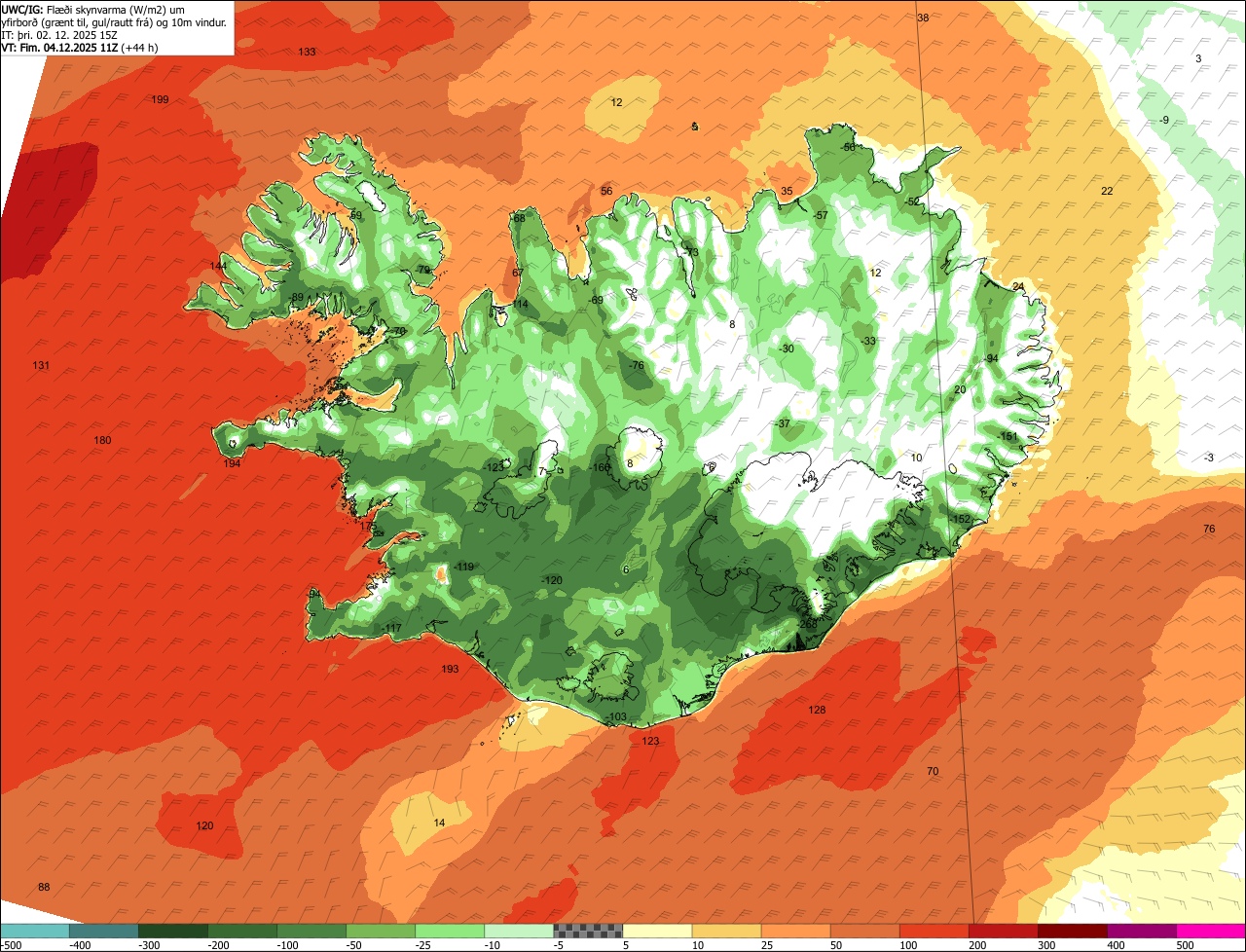Screen dimensions: 1246x952
Task: Click the map value -73
Action: click(x=692, y=253)
